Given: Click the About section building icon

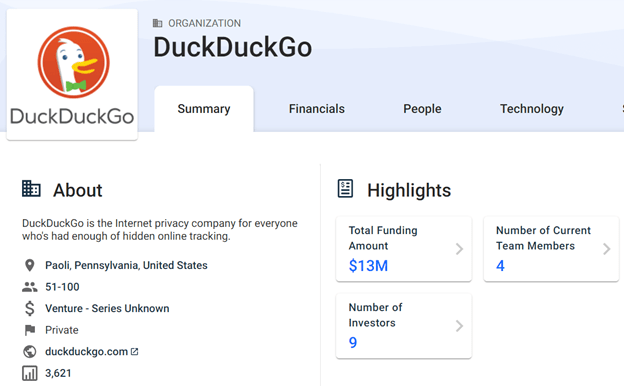Looking at the screenshot, I should pyautogui.click(x=31, y=189).
